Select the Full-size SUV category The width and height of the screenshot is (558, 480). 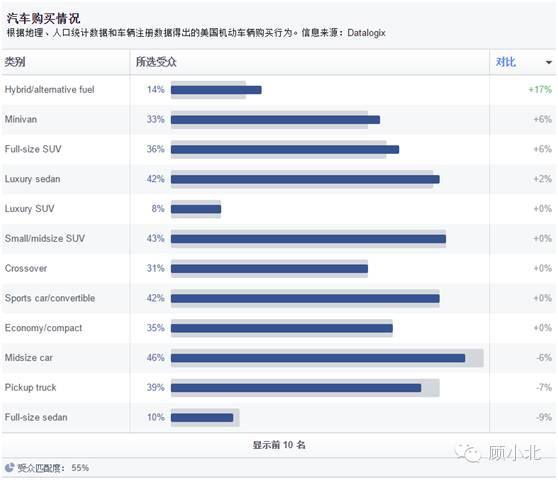tap(33, 149)
